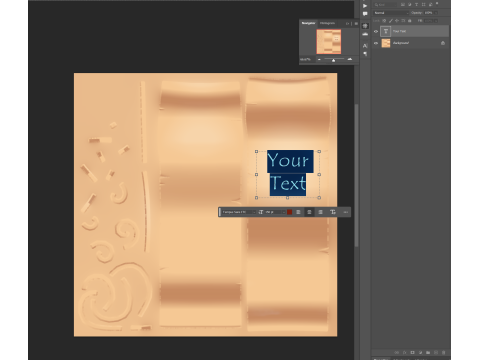Prevent artboard auto-nesting lock icon
Image resolution: width=480 pixels, height=360 pixels.
point(403,21)
